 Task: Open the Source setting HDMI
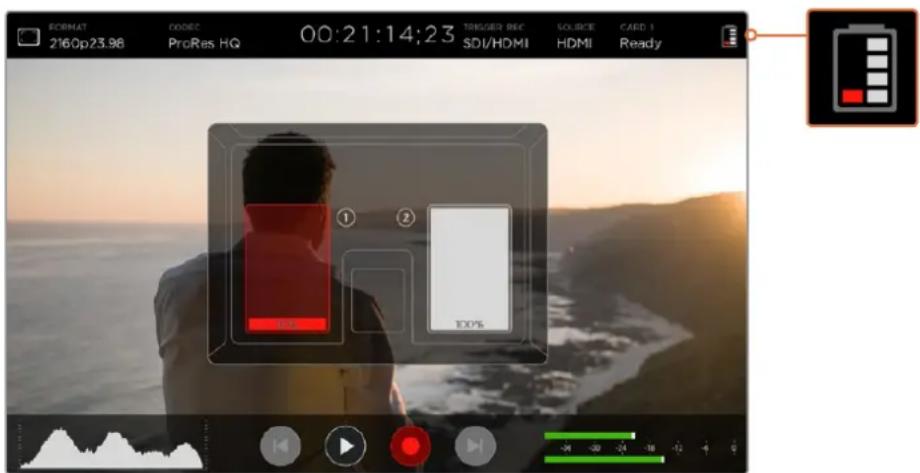click(575, 36)
